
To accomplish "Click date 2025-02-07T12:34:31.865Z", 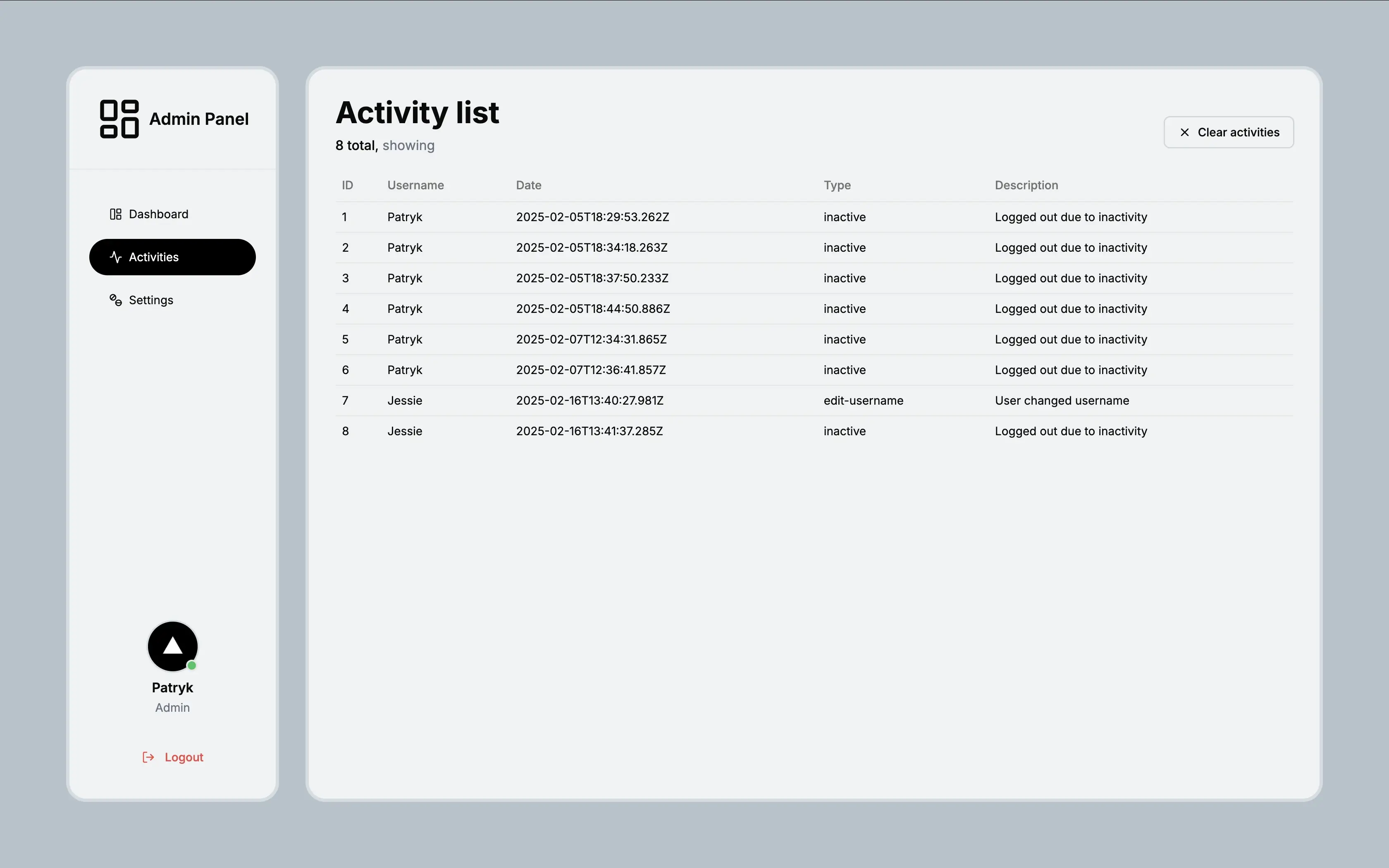I will pyautogui.click(x=591, y=339).
